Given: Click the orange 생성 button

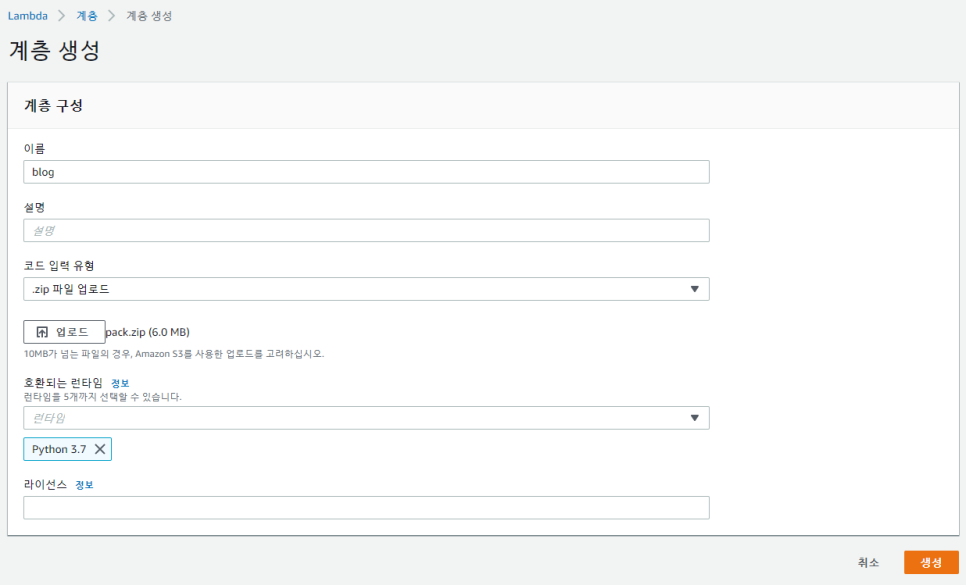Looking at the screenshot, I should tap(931, 562).
